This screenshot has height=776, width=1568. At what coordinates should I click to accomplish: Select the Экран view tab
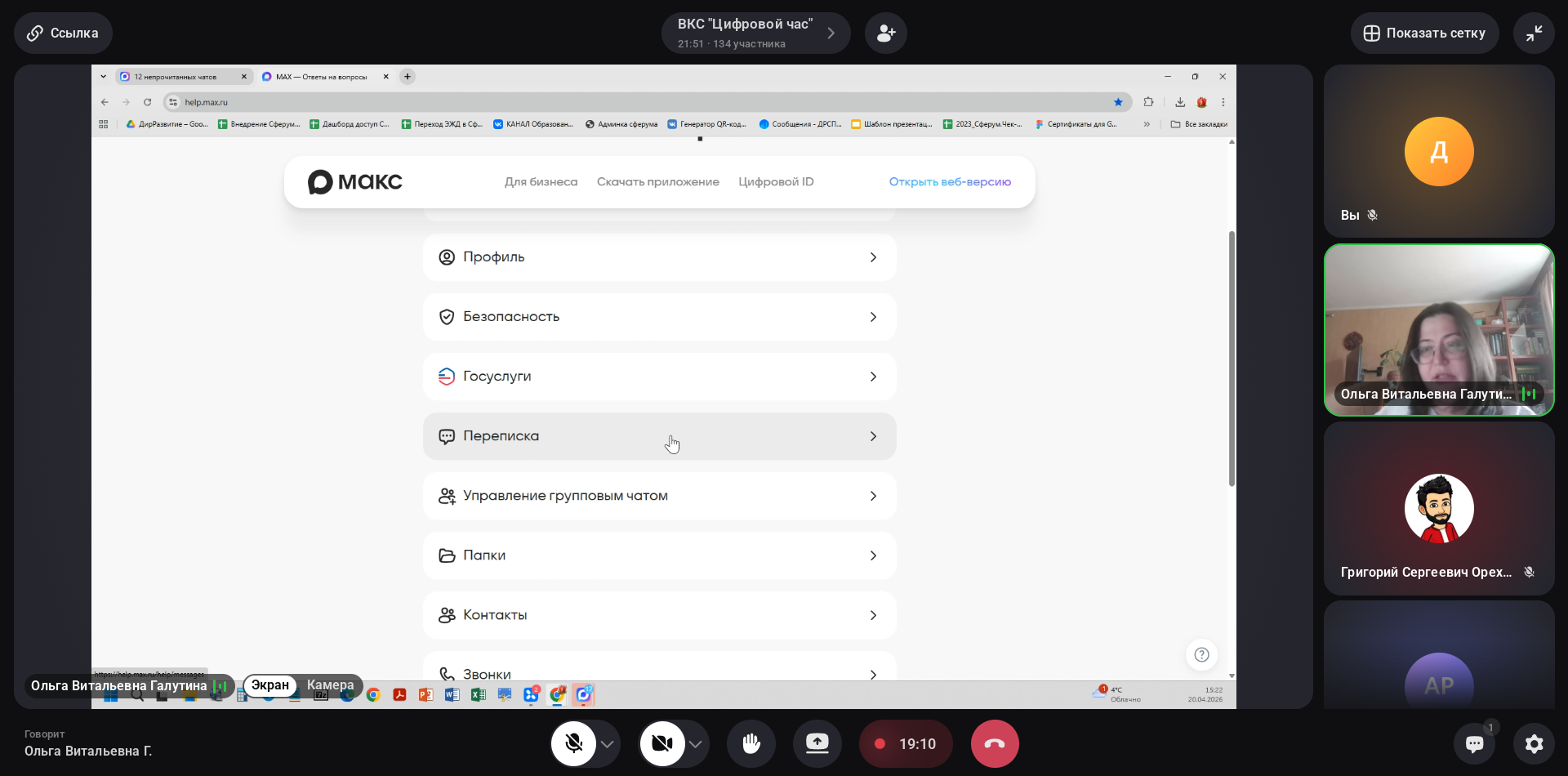[x=269, y=685]
